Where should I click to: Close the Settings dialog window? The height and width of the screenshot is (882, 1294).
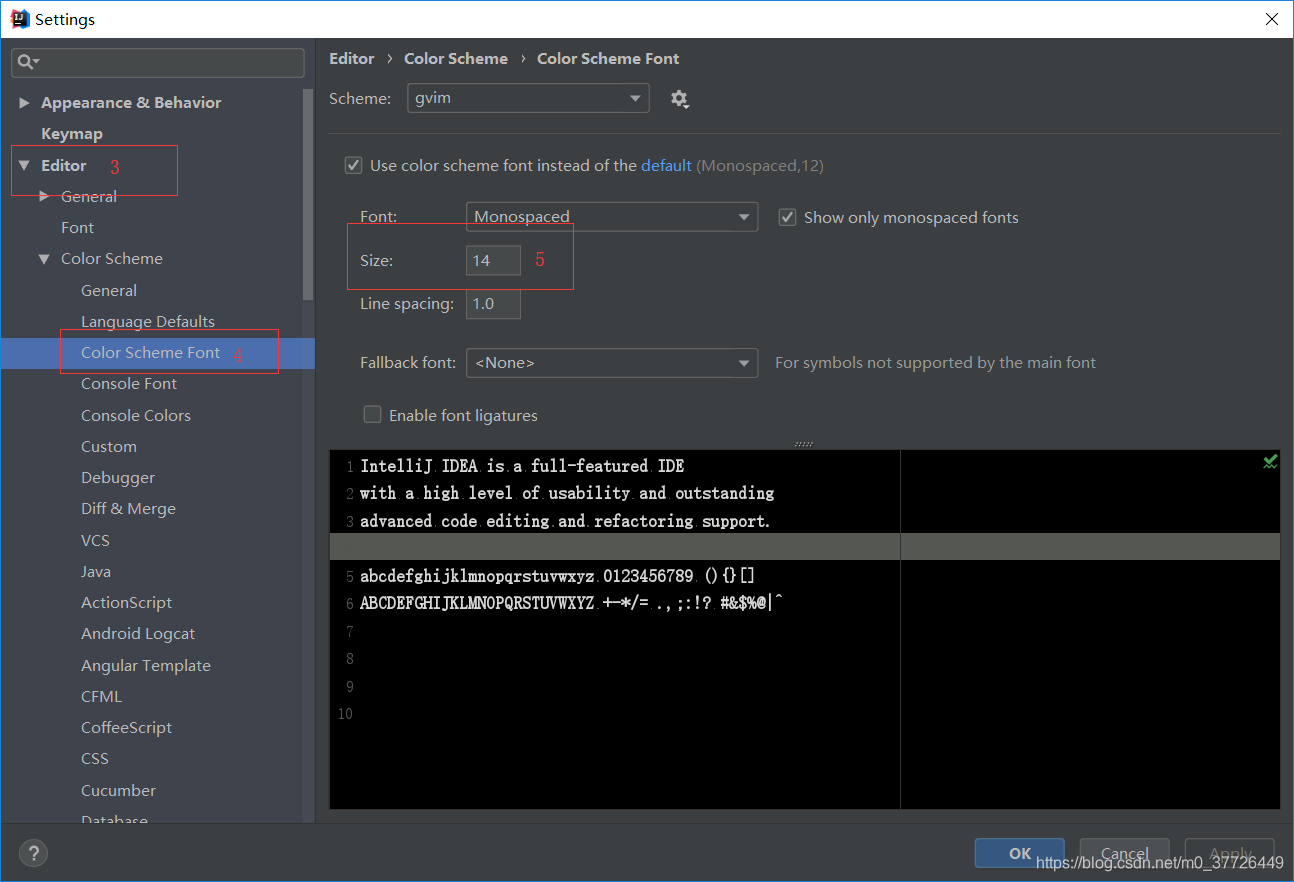click(x=1271, y=19)
